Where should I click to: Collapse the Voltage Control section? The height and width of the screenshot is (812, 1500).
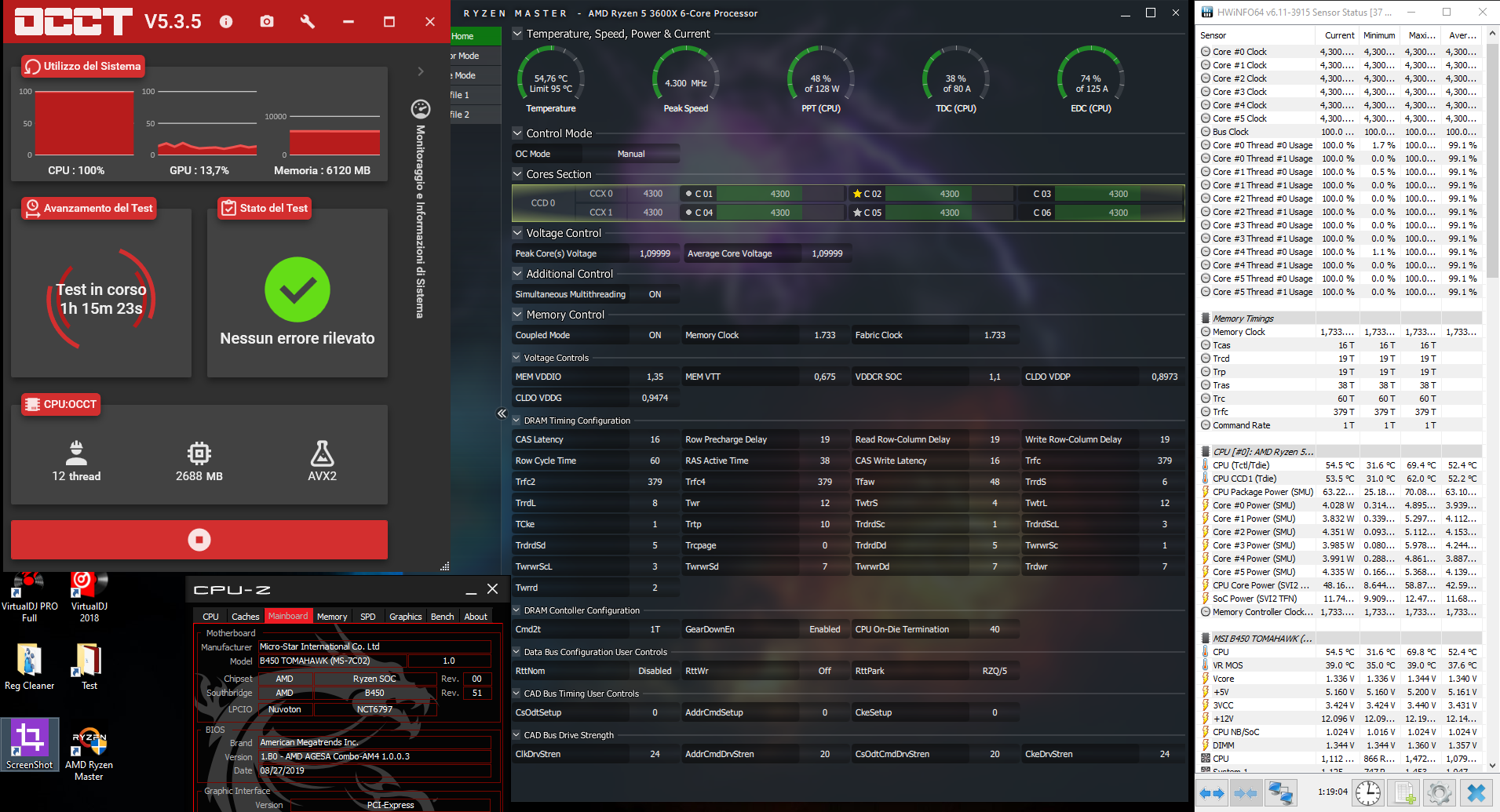coord(517,233)
